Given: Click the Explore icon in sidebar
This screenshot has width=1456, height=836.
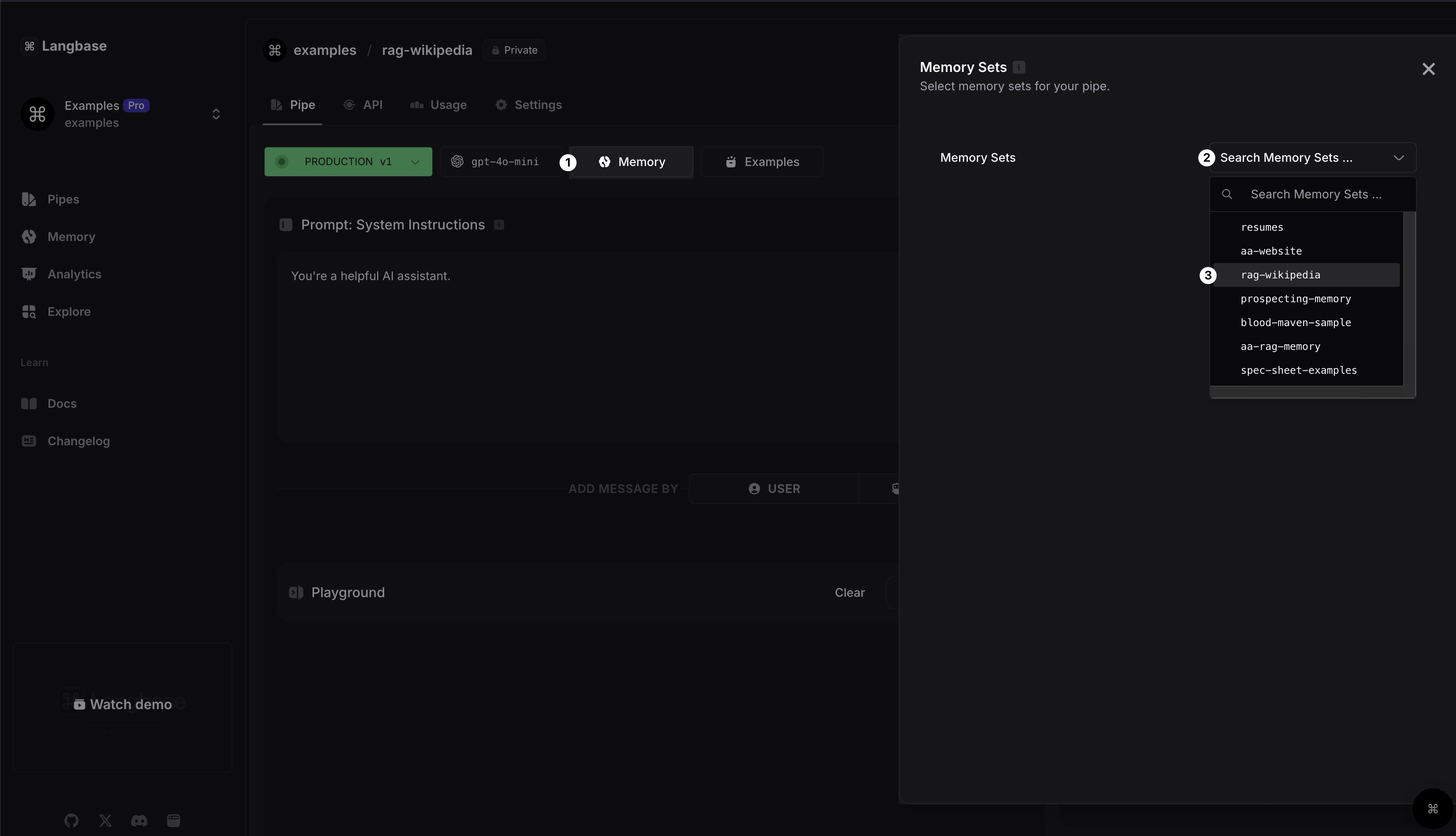Looking at the screenshot, I should pos(27,311).
